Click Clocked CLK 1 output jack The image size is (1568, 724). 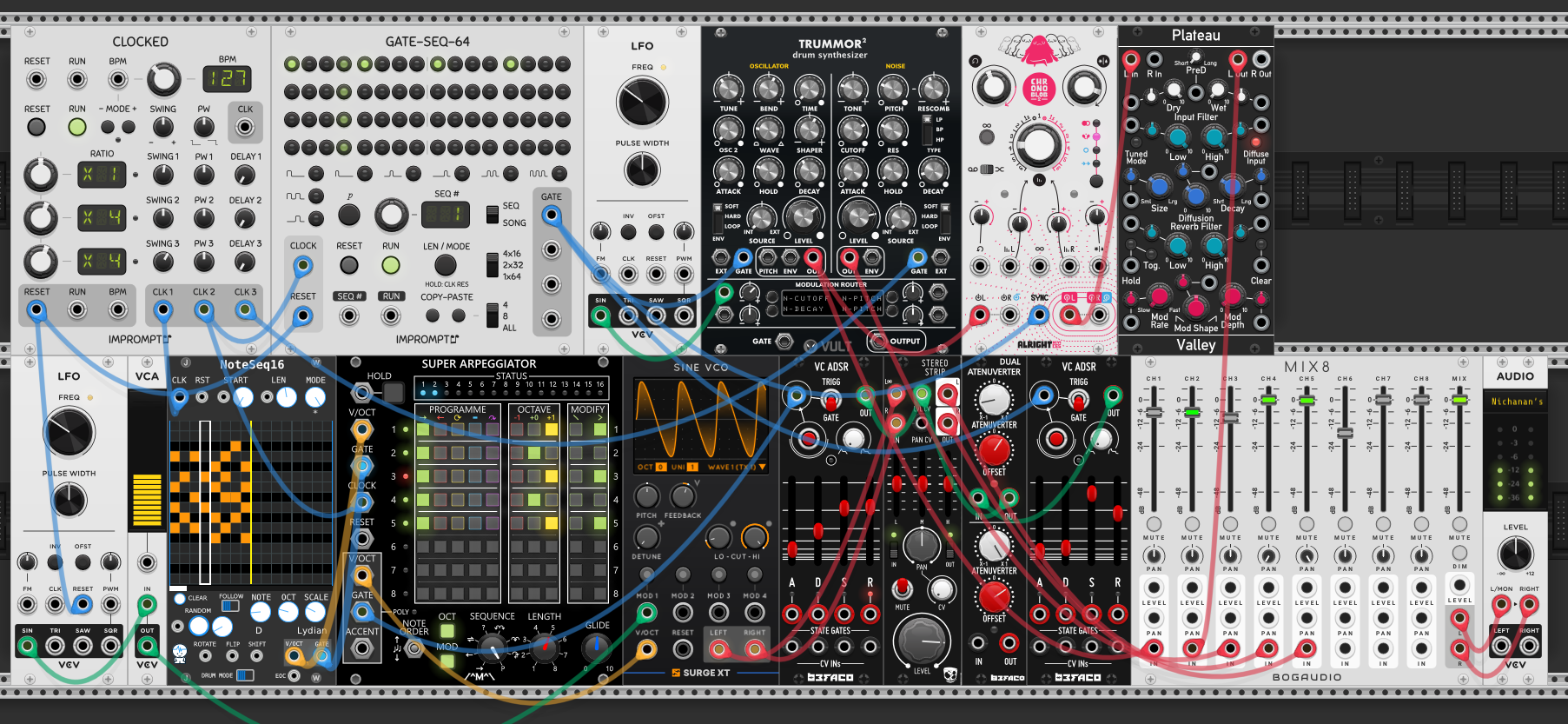[x=162, y=310]
